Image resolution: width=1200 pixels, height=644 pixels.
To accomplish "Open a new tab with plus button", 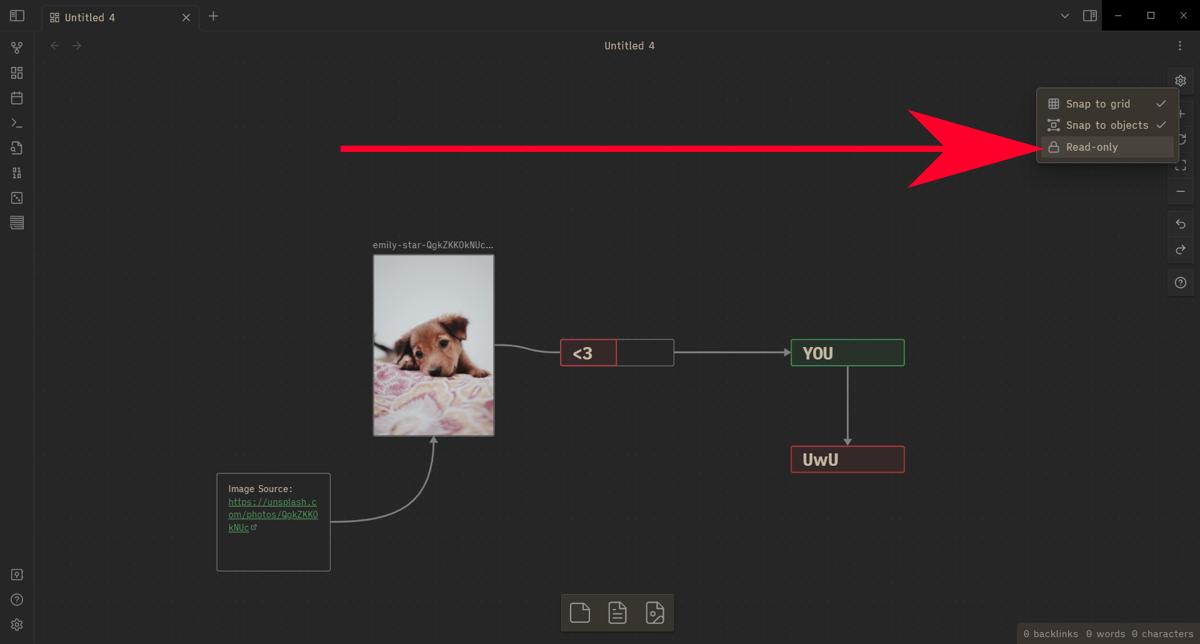I will [213, 16].
